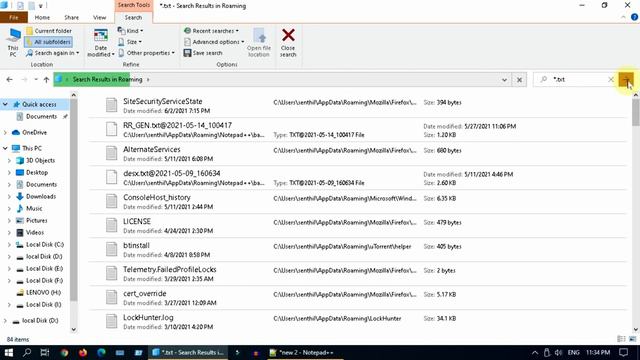Select the LICENSE file result
Image resolution: width=640 pixels, height=360 pixels.
(357, 226)
